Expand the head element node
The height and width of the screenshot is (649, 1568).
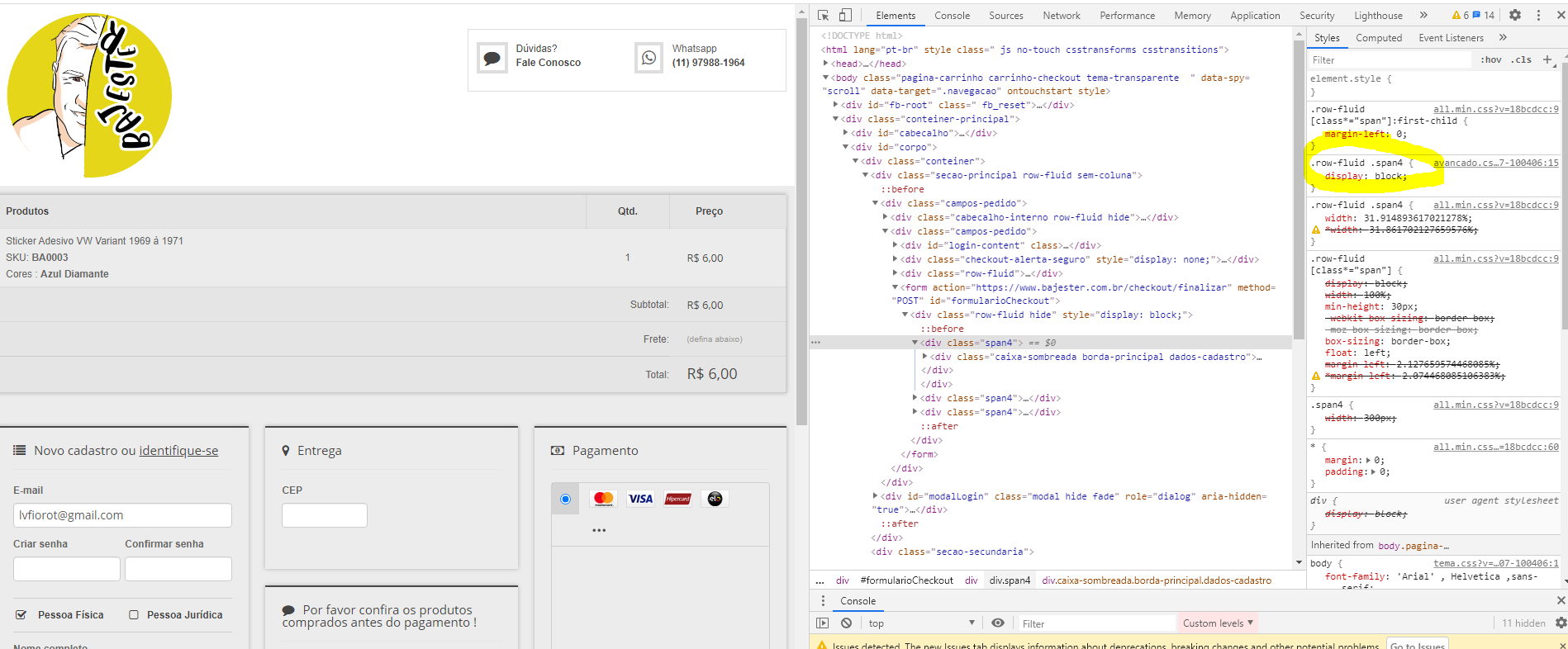pyautogui.click(x=826, y=64)
